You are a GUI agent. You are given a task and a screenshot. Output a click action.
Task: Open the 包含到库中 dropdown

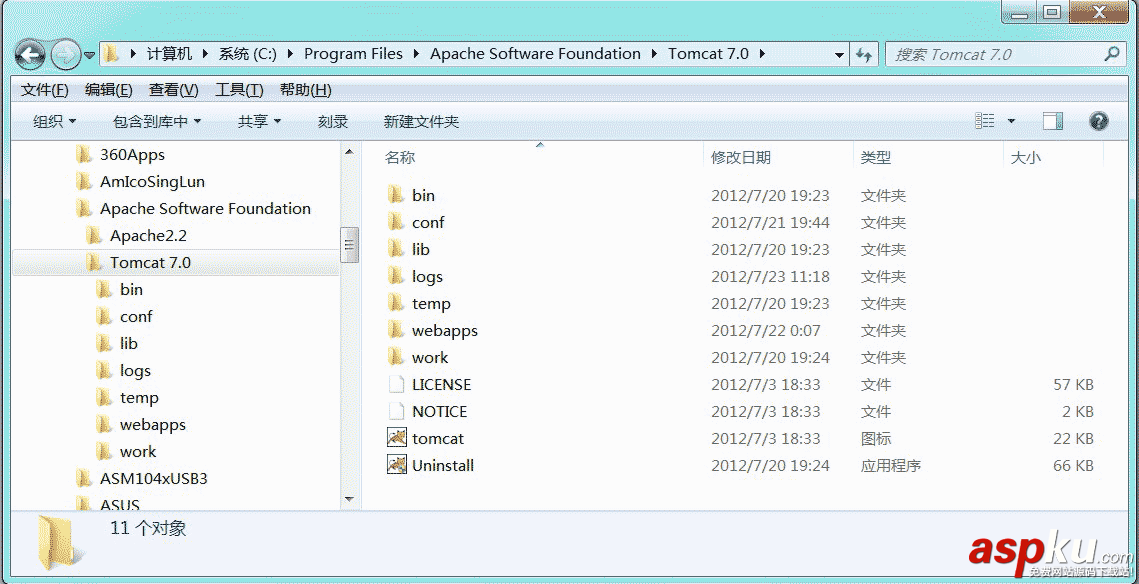pos(157,121)
